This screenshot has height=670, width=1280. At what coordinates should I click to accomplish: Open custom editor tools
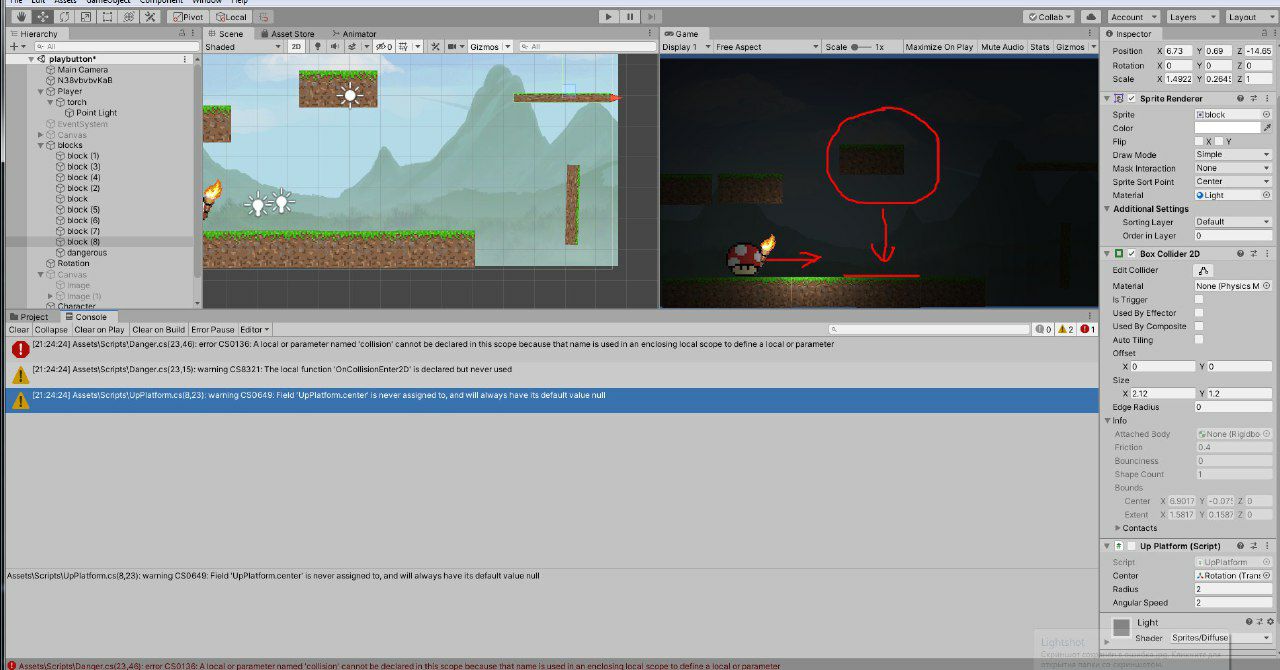[150, 17]
